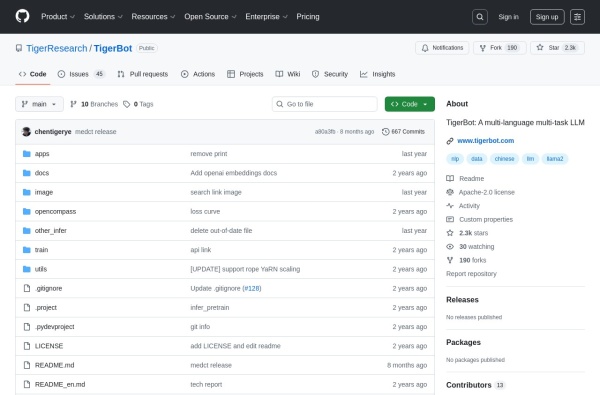Open the .pydevproject file

tap(55, 327)
